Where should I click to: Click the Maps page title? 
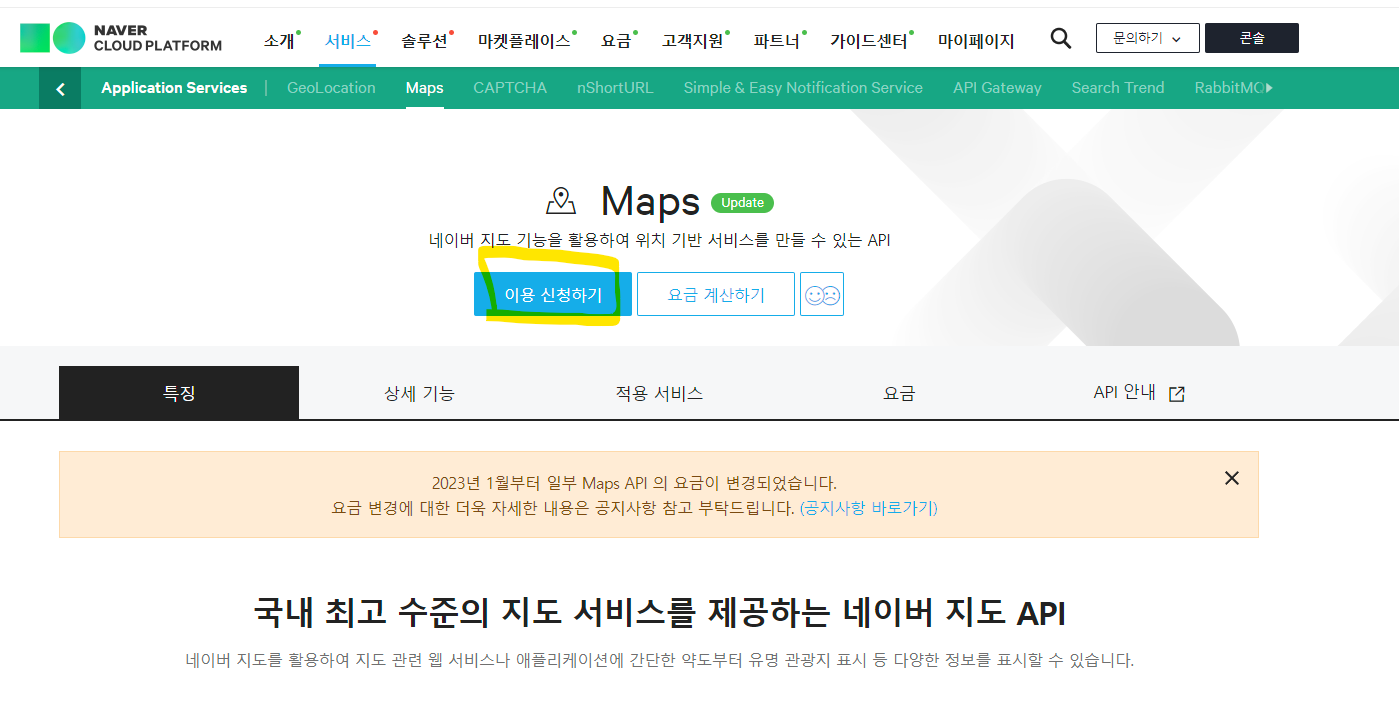coord(650,202)
